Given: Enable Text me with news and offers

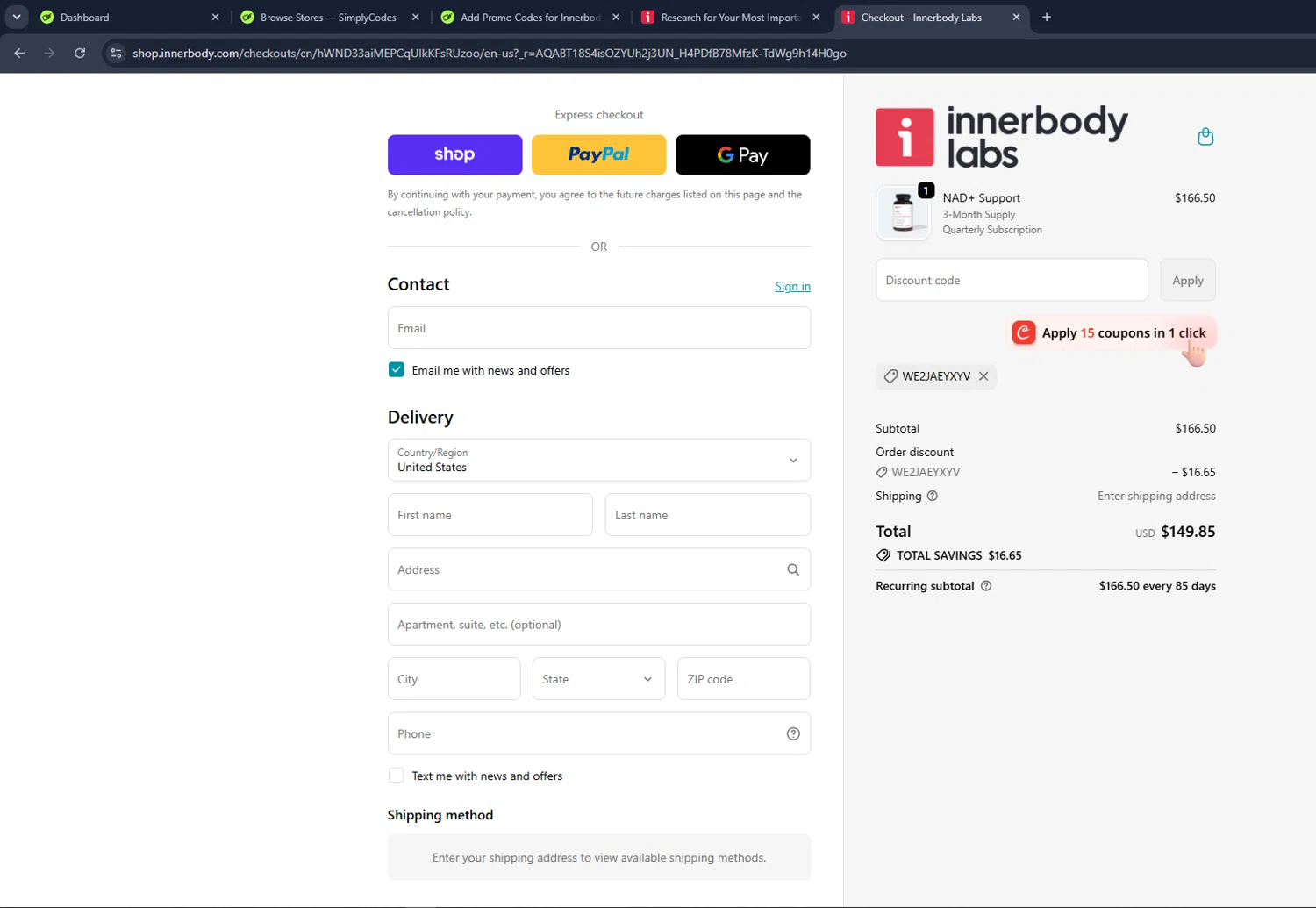Looking at the screenshot, I should 397,776.
